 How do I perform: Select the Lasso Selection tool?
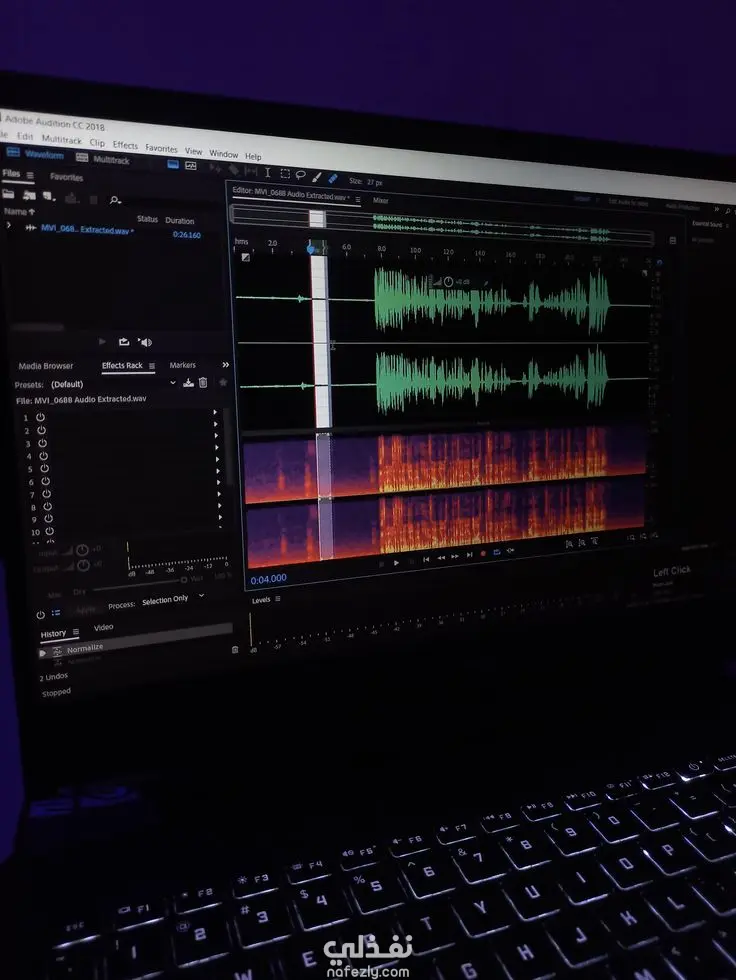[x=301, y=175]
